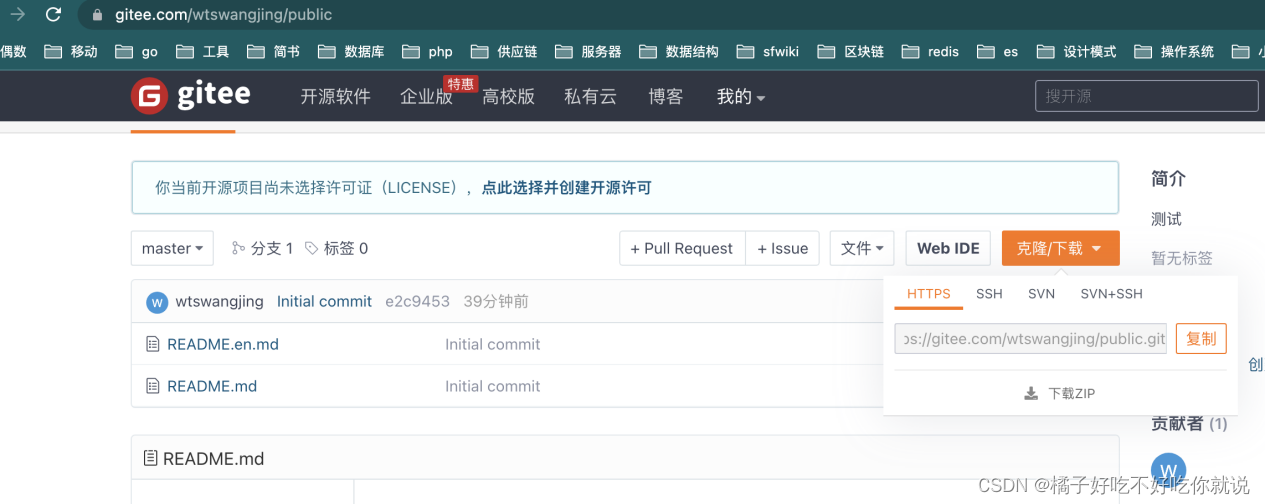Open the 区块链 bookmark folder

pyautogui.click(x=851, y=52)
